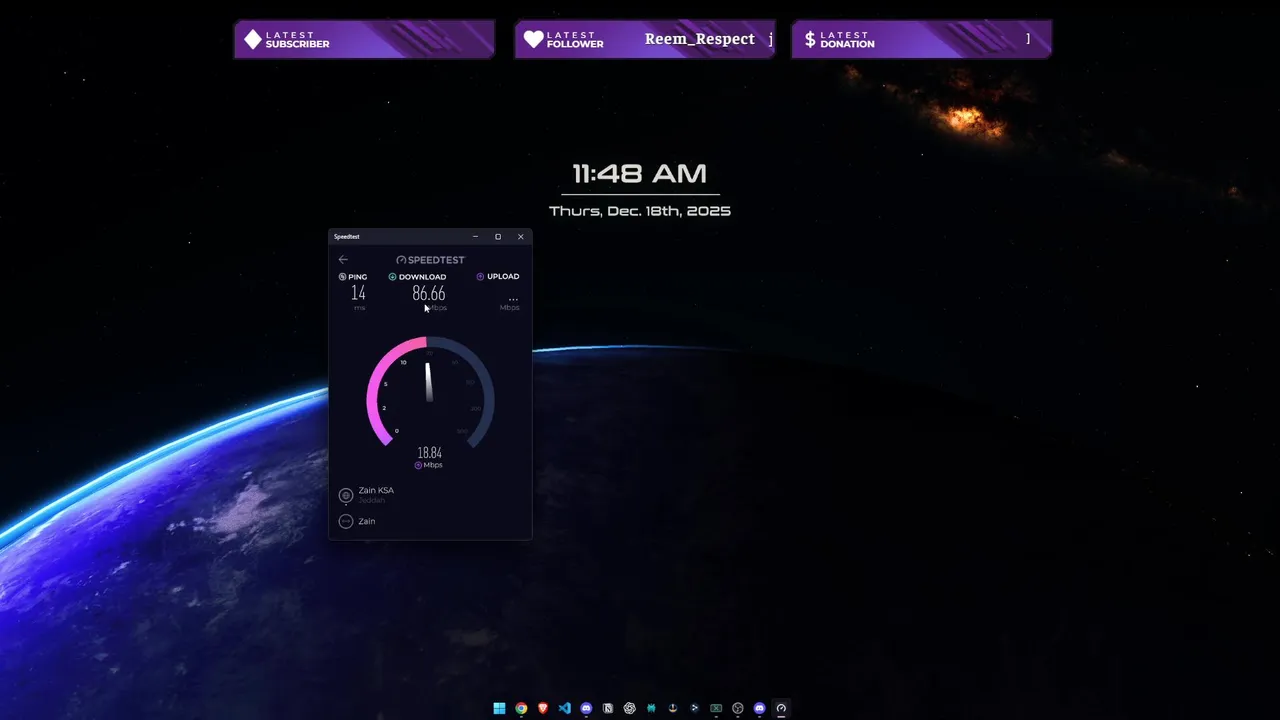This screenshot has width=1280, height=720.
Task: Click the 14 ms ping value
Action: [x=358, y=293]
